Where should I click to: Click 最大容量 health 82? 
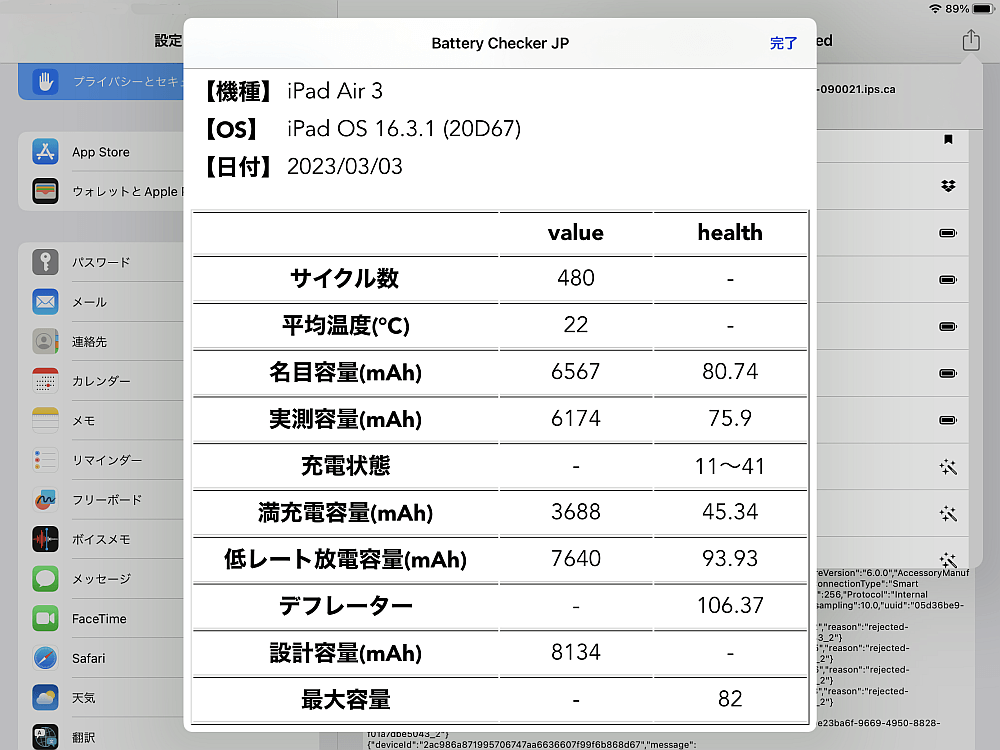tap(730, 699)
